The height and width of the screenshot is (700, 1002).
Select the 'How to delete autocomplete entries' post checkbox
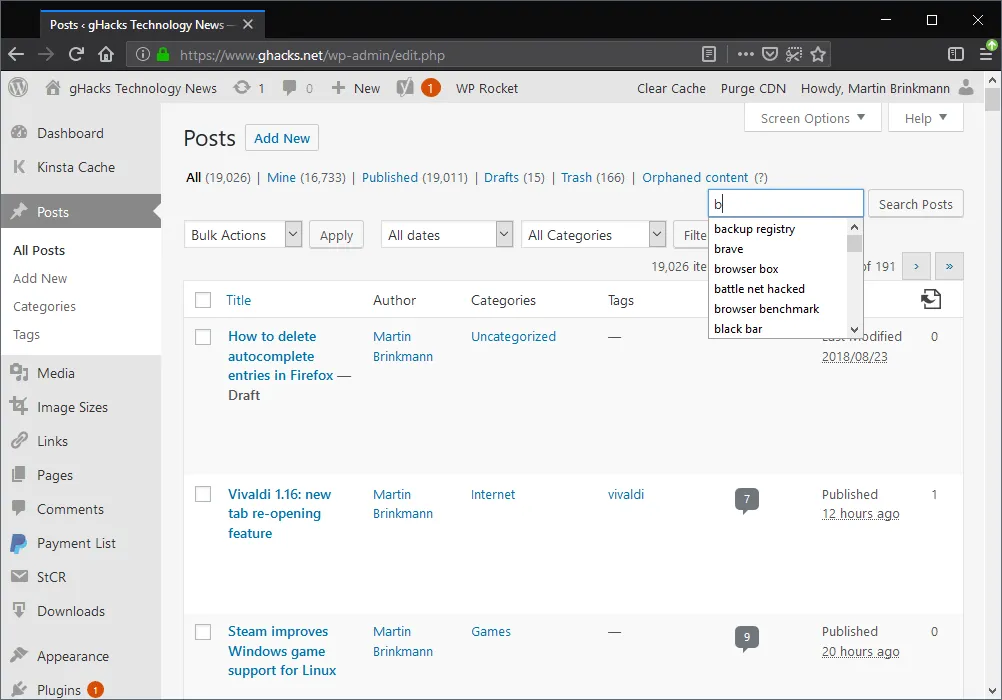203,337
